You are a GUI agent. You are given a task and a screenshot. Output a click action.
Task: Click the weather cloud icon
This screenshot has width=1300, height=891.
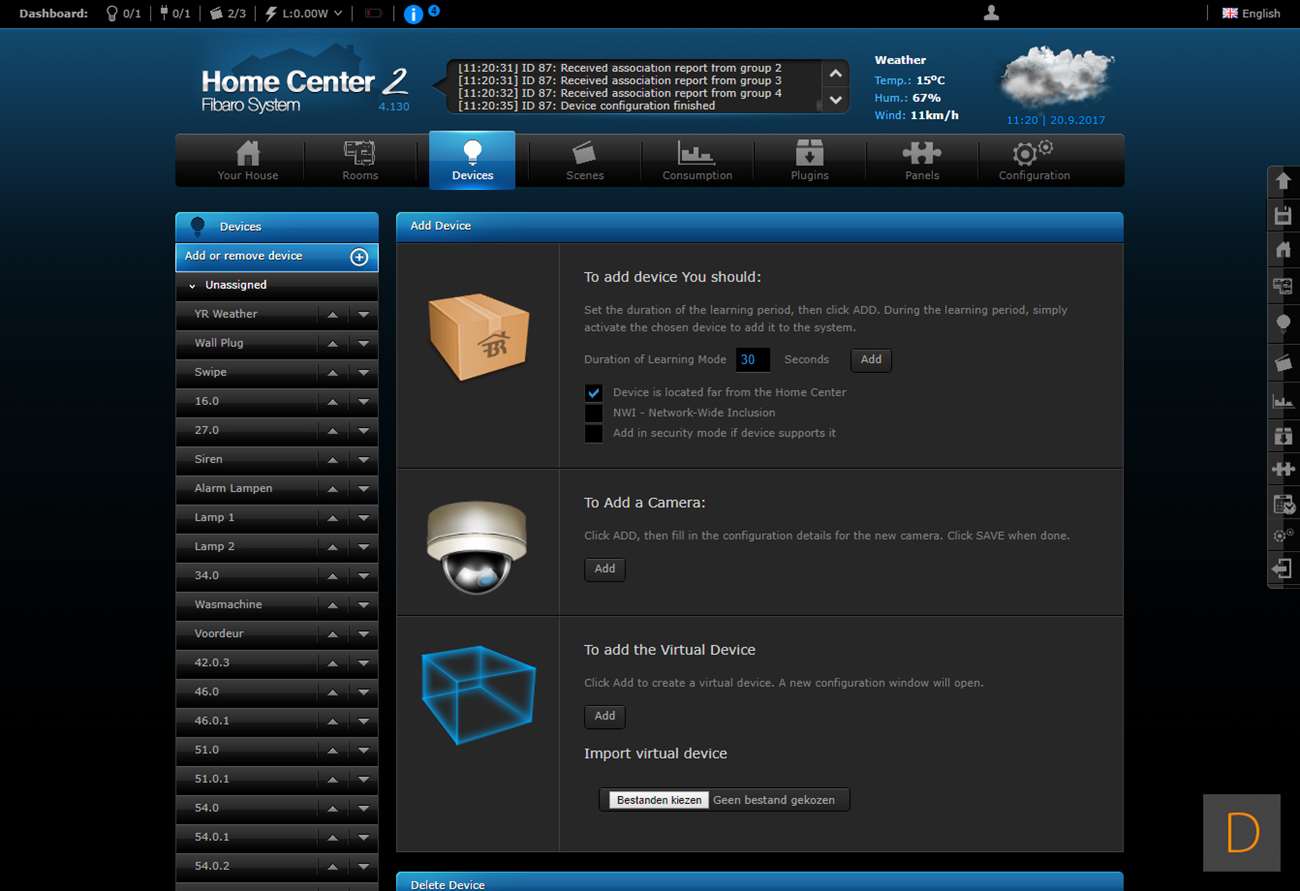1056,76
